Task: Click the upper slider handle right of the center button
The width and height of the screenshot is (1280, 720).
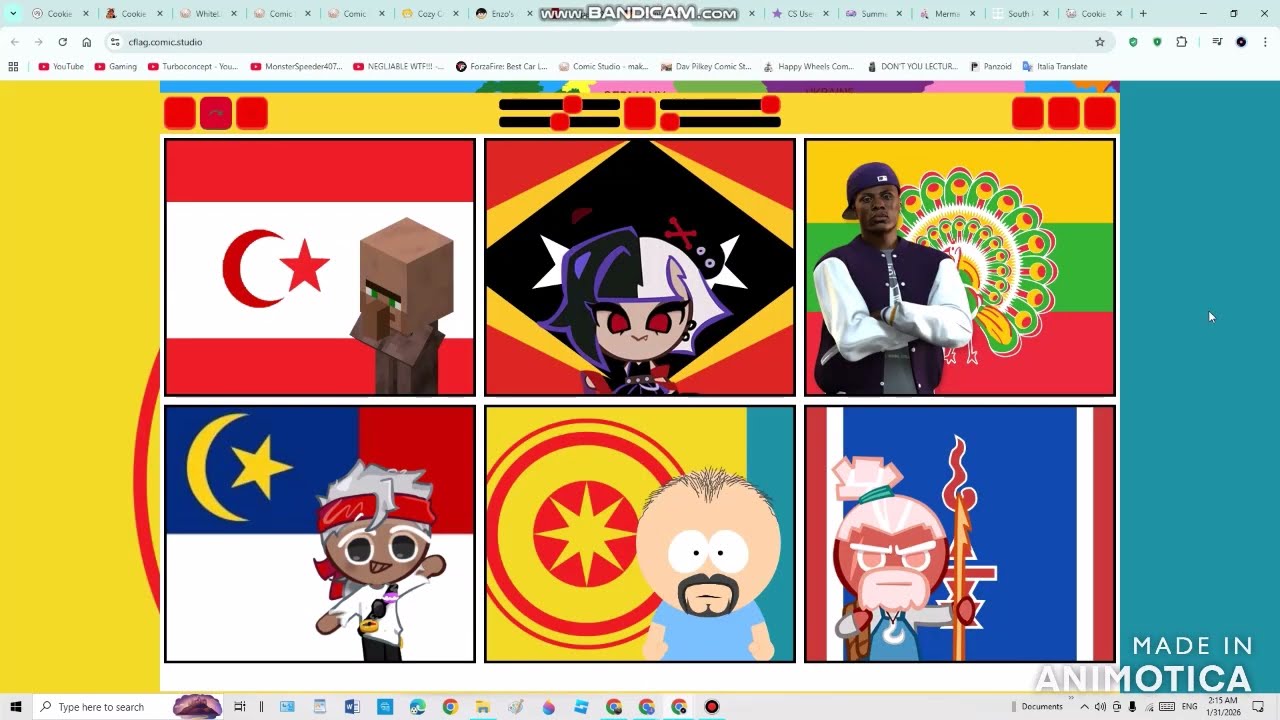Action: pos(770,105)
